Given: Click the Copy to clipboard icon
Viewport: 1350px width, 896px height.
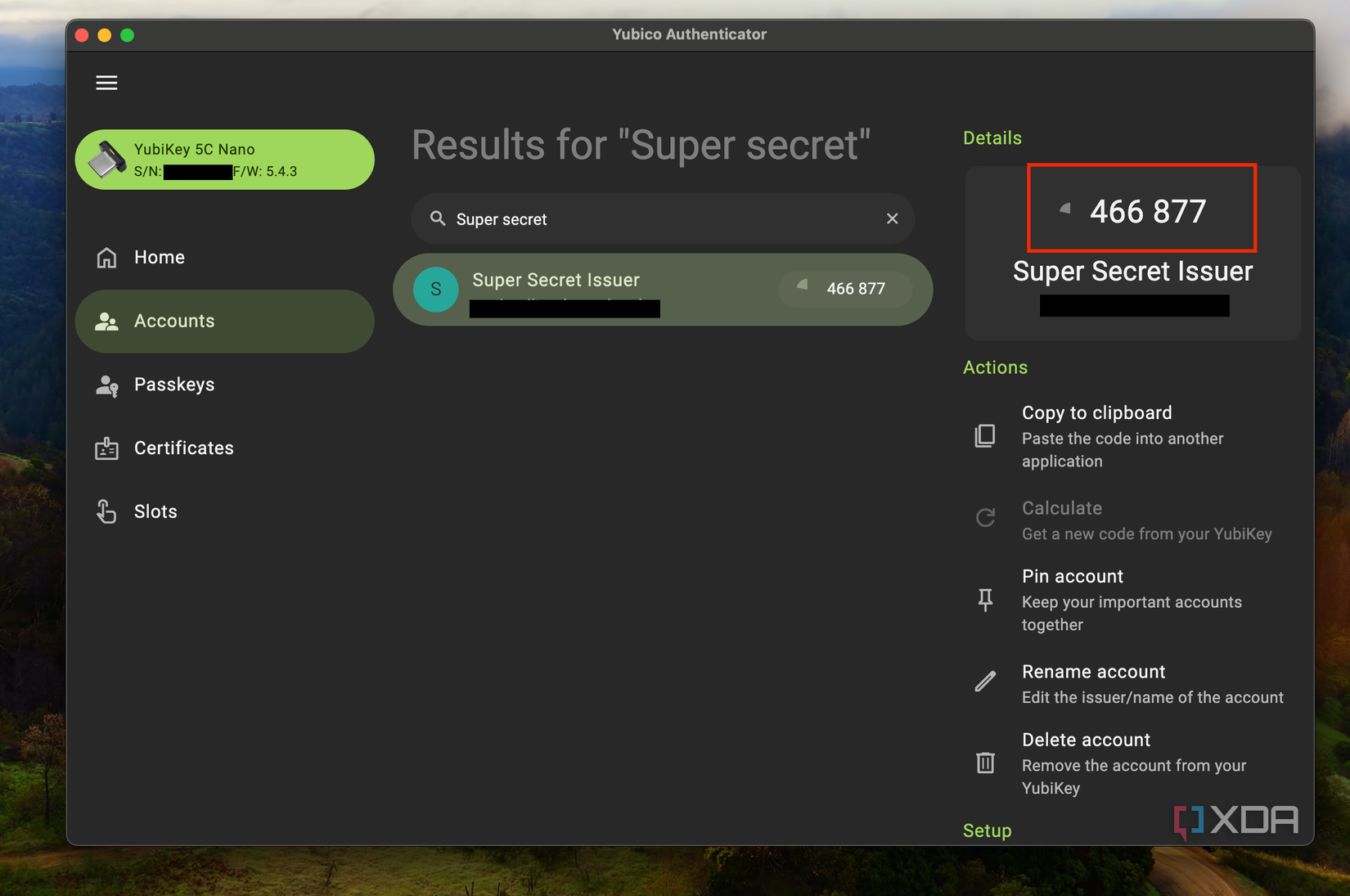Looking at the screenshot, I should tap(985, 435).
